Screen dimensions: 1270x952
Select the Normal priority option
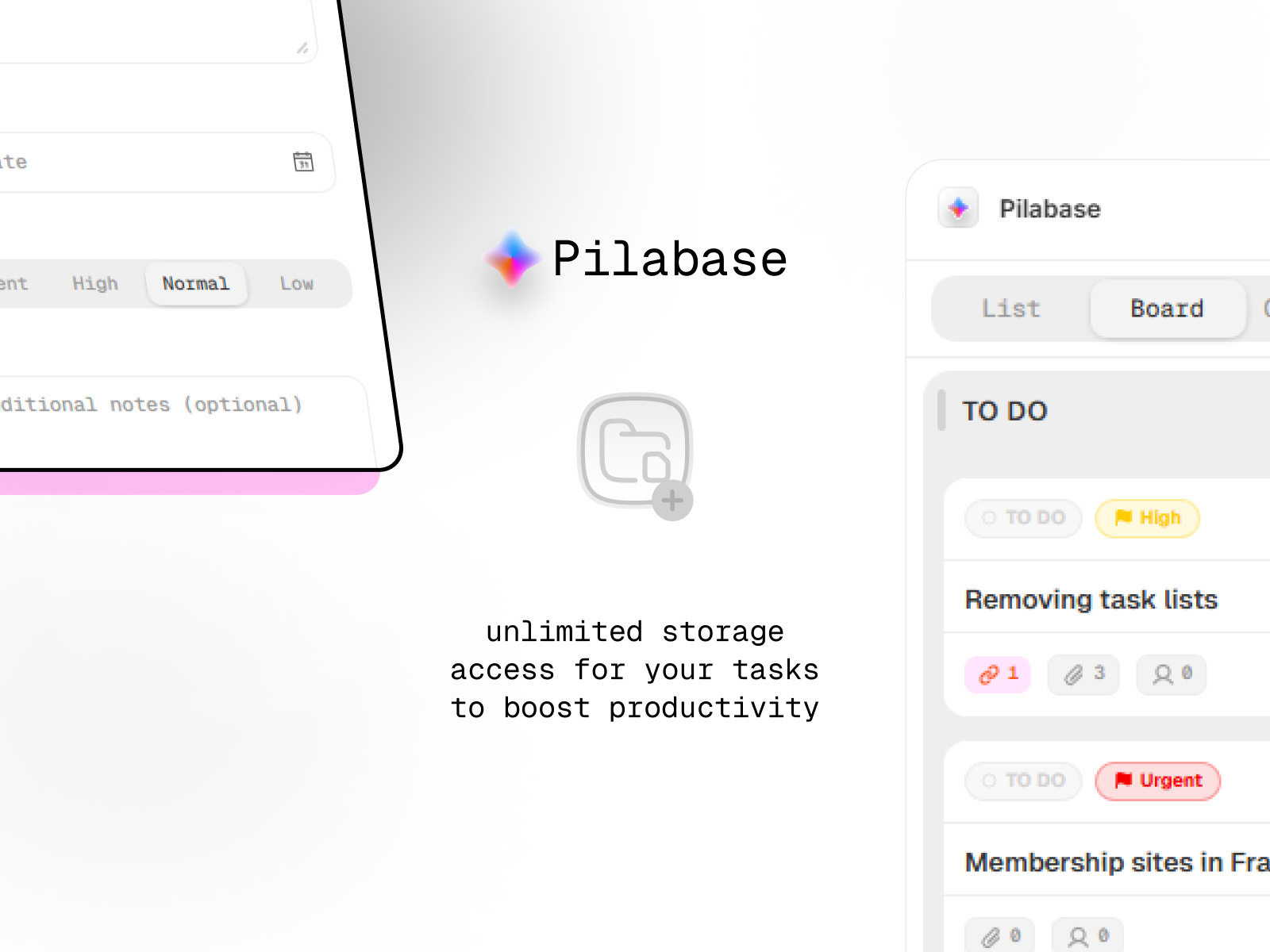[196, 284]
